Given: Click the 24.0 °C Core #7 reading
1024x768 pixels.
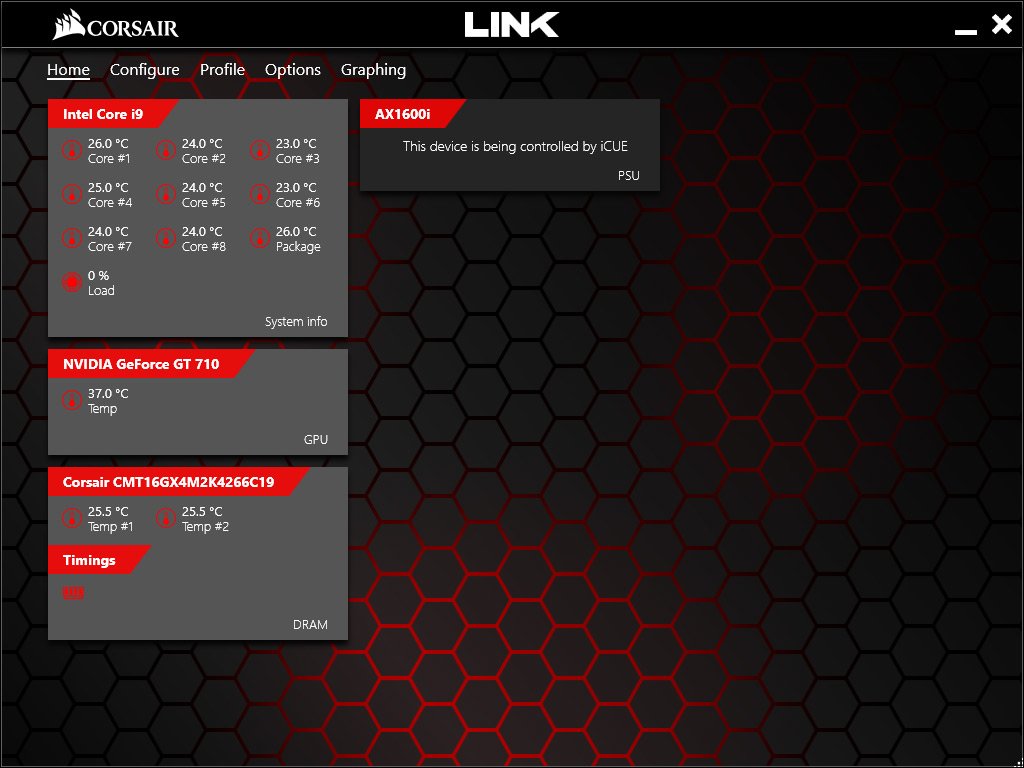Looking at the screenshot, I should pyautogui.click(x=108, y=231).
